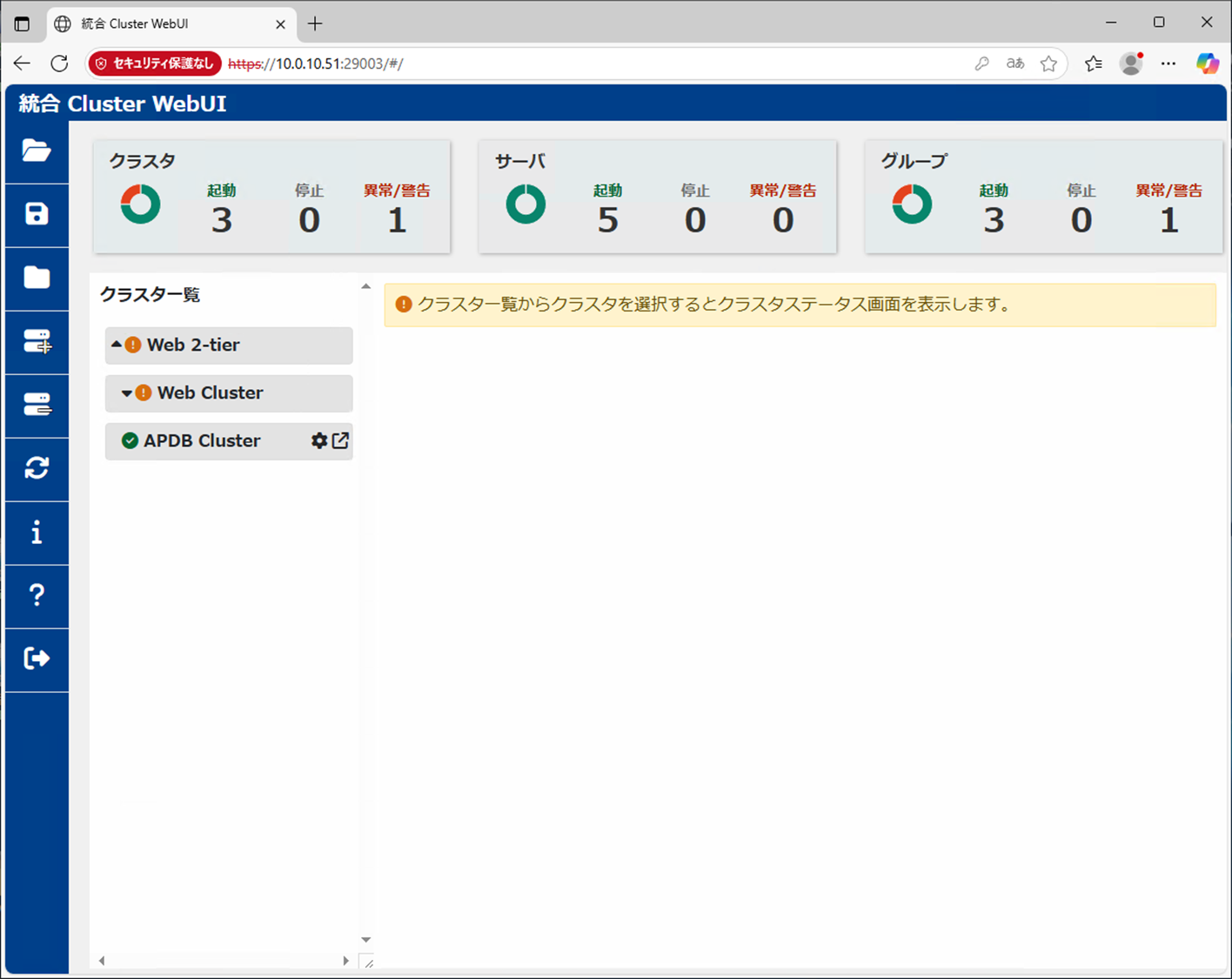1232x979 pixels.
Task: Click the group status donut chart
Action: point(912,205)
